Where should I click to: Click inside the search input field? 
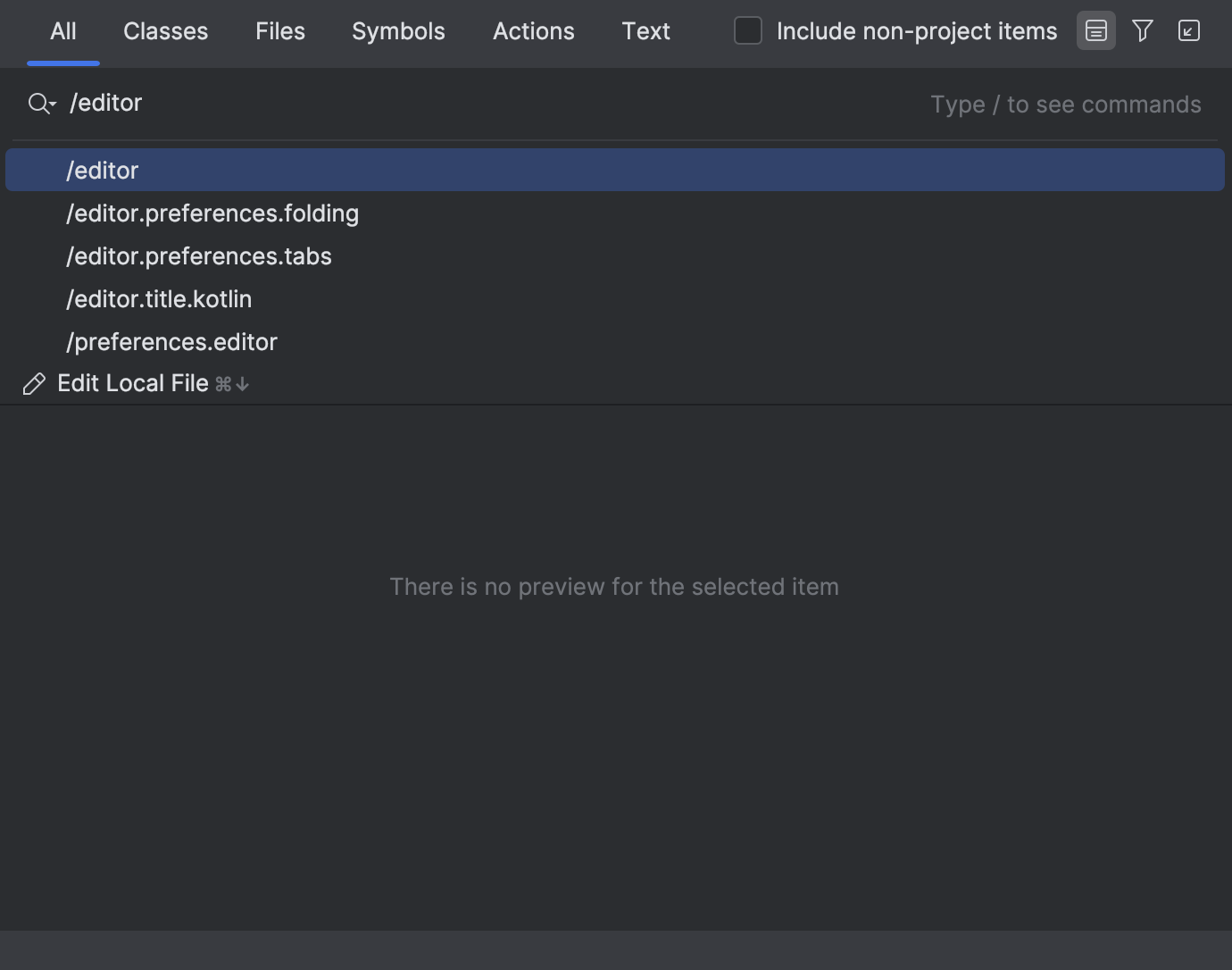(357, 103)
